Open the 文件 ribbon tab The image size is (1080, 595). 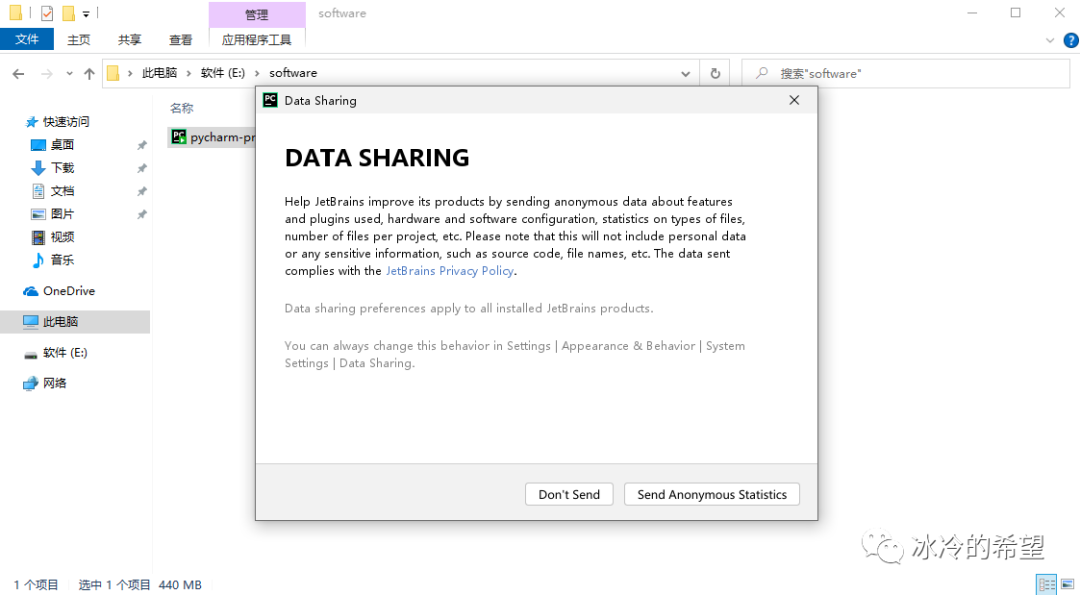coord(27,39)
